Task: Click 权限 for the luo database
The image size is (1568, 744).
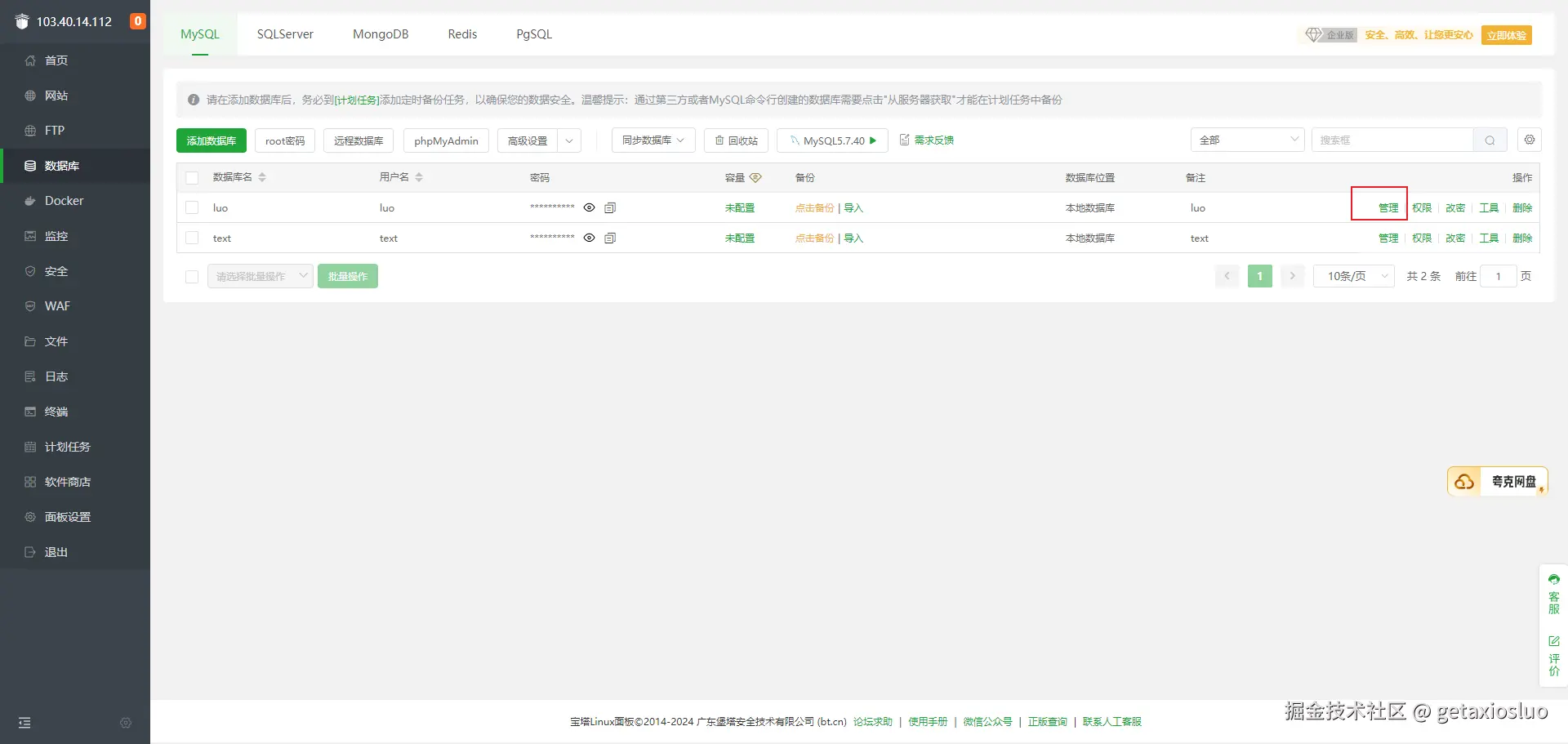Action: (x=1422, y=208)
